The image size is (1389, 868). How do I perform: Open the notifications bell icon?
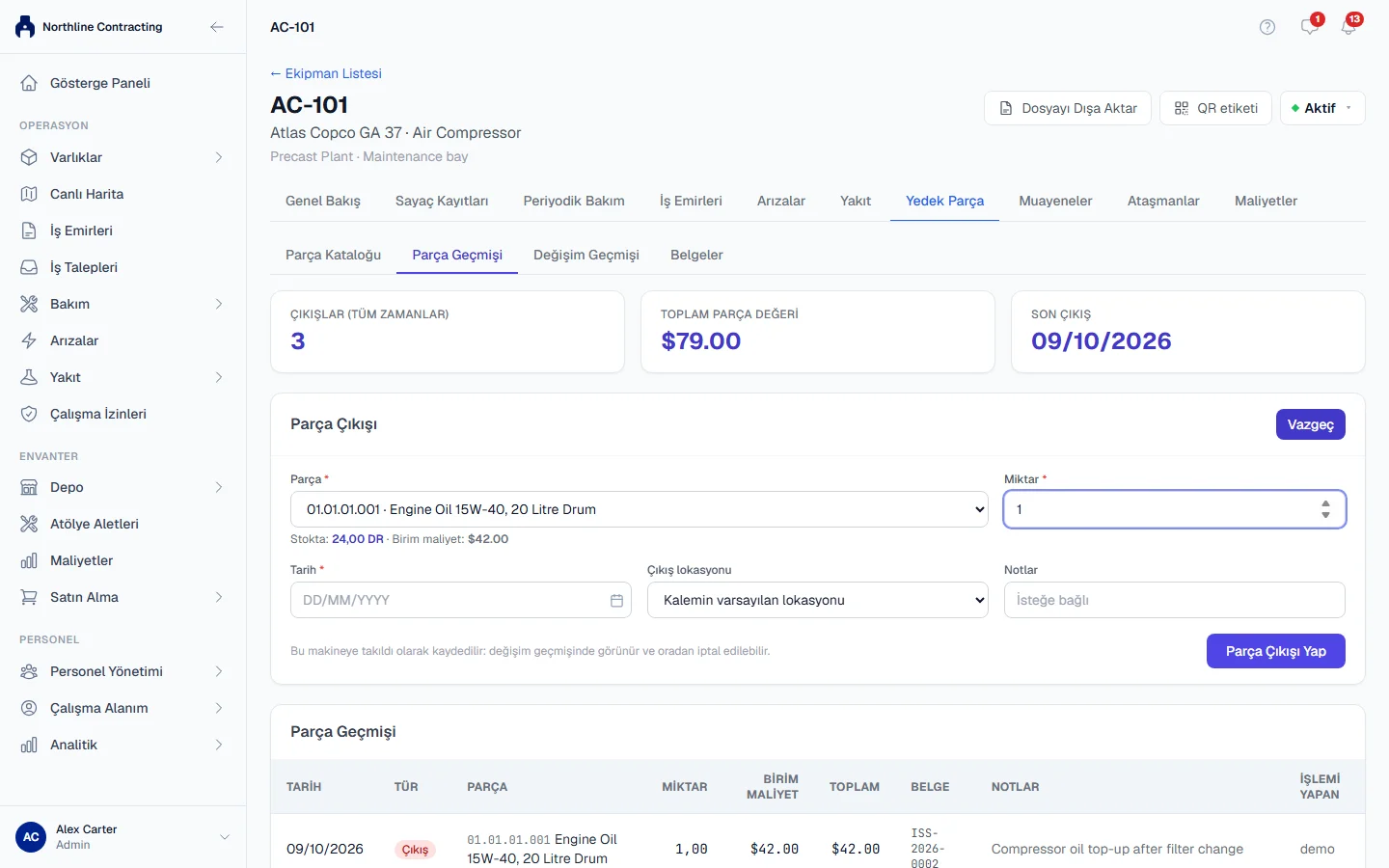1348,27
